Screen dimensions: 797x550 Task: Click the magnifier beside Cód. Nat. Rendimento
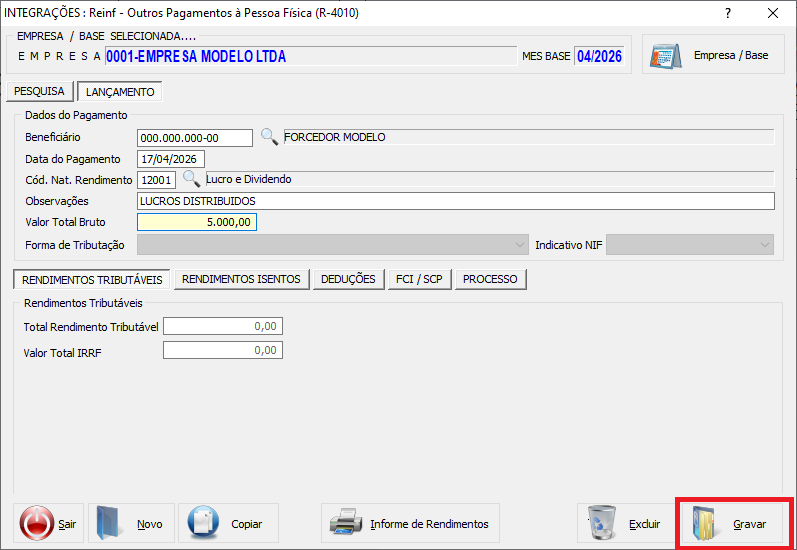(191, 179)
